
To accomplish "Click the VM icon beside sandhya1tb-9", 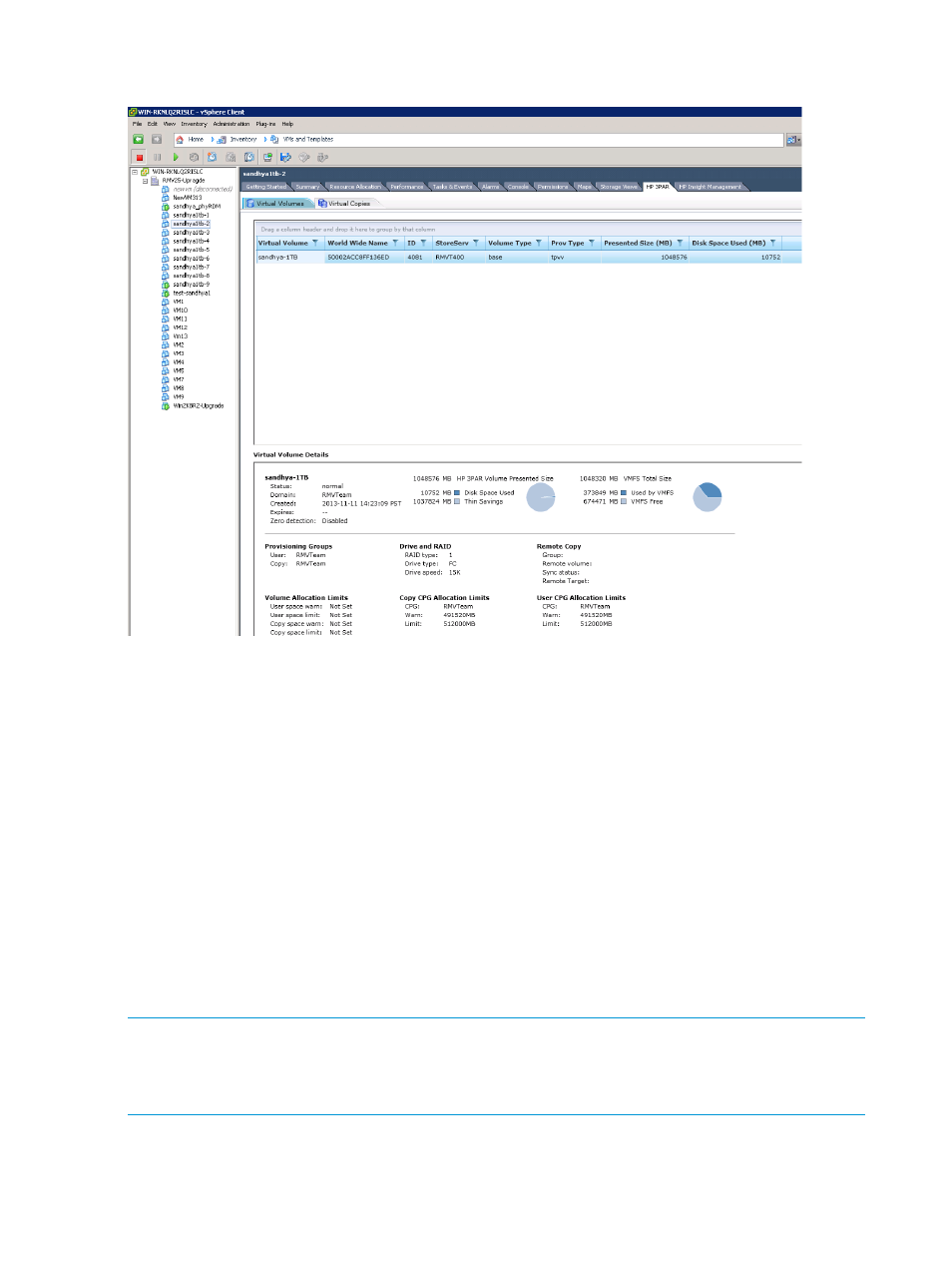I will 166,285.
